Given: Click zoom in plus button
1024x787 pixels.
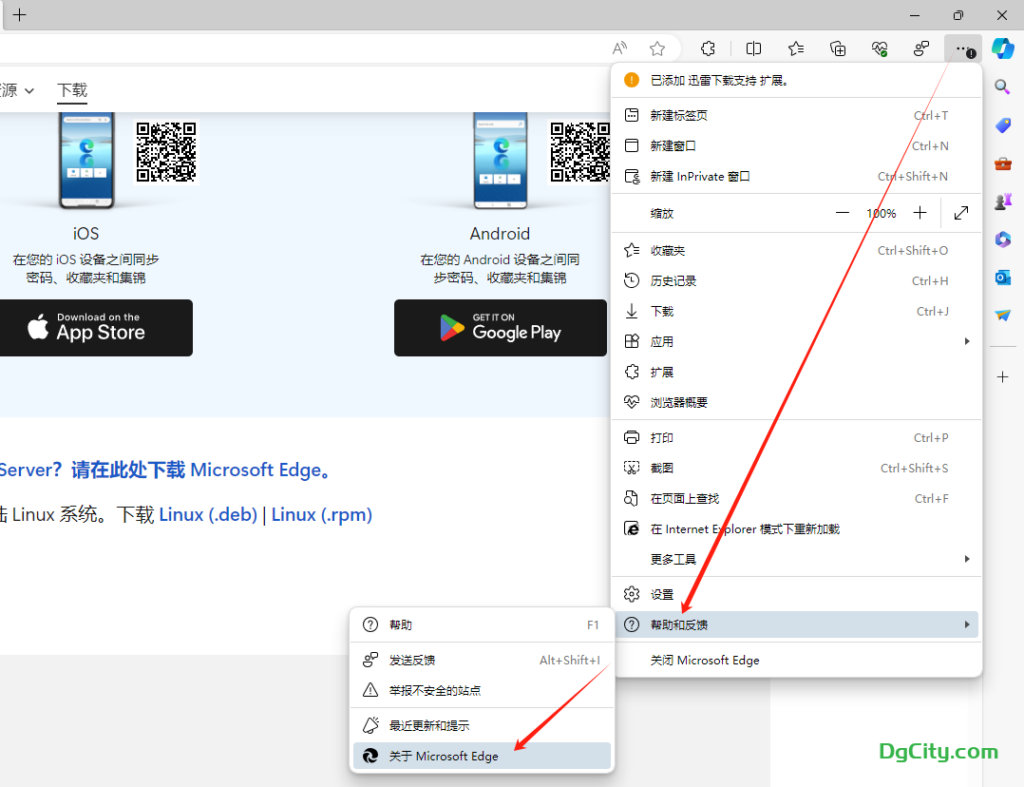Looking at the screenshot, I should pos(920,213).
